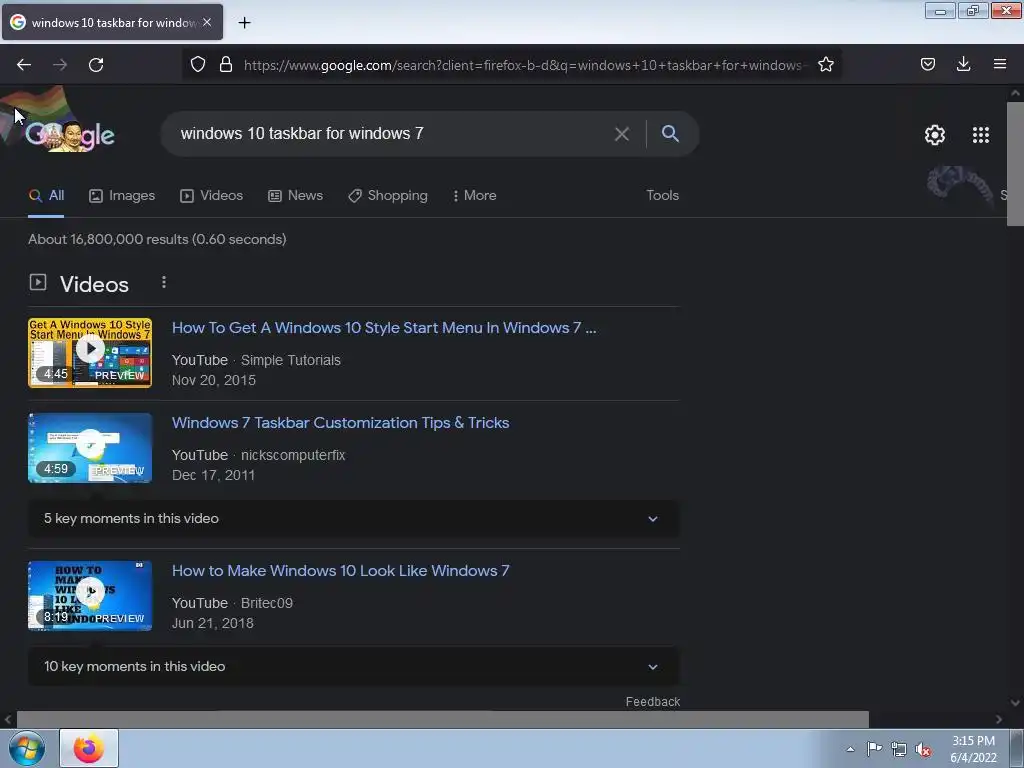1024x768 pixels.
Task: Clear the search query text
Action: coord(622,134)
